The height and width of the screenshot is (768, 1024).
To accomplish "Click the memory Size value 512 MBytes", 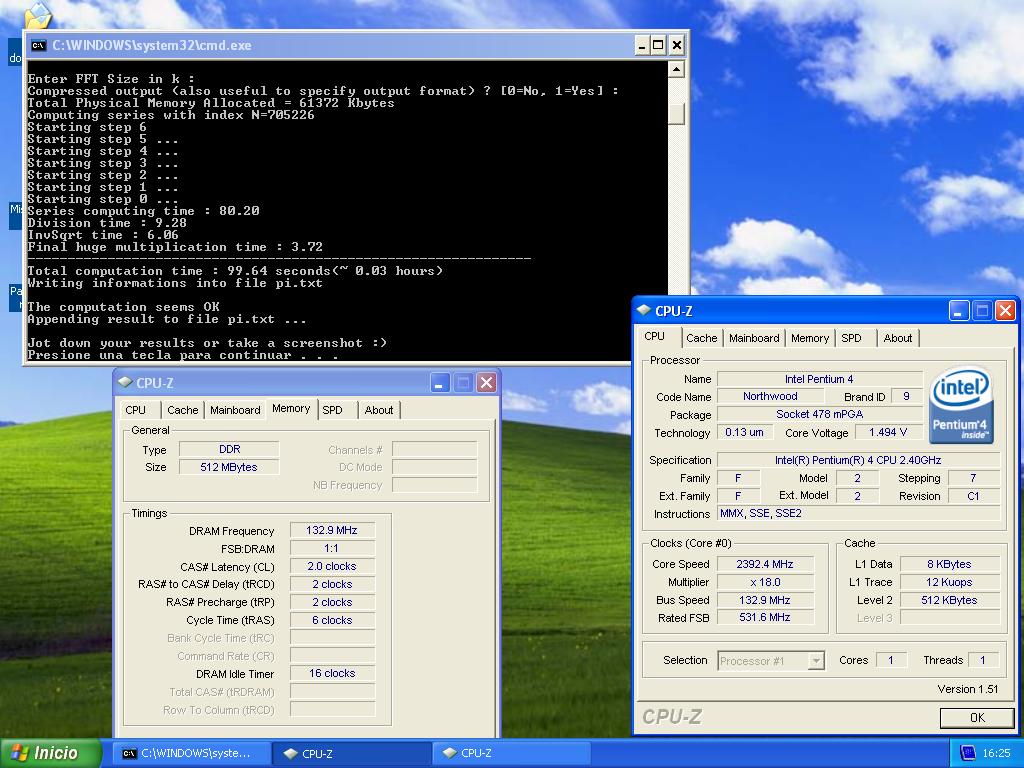I will [x=229, y=467].
